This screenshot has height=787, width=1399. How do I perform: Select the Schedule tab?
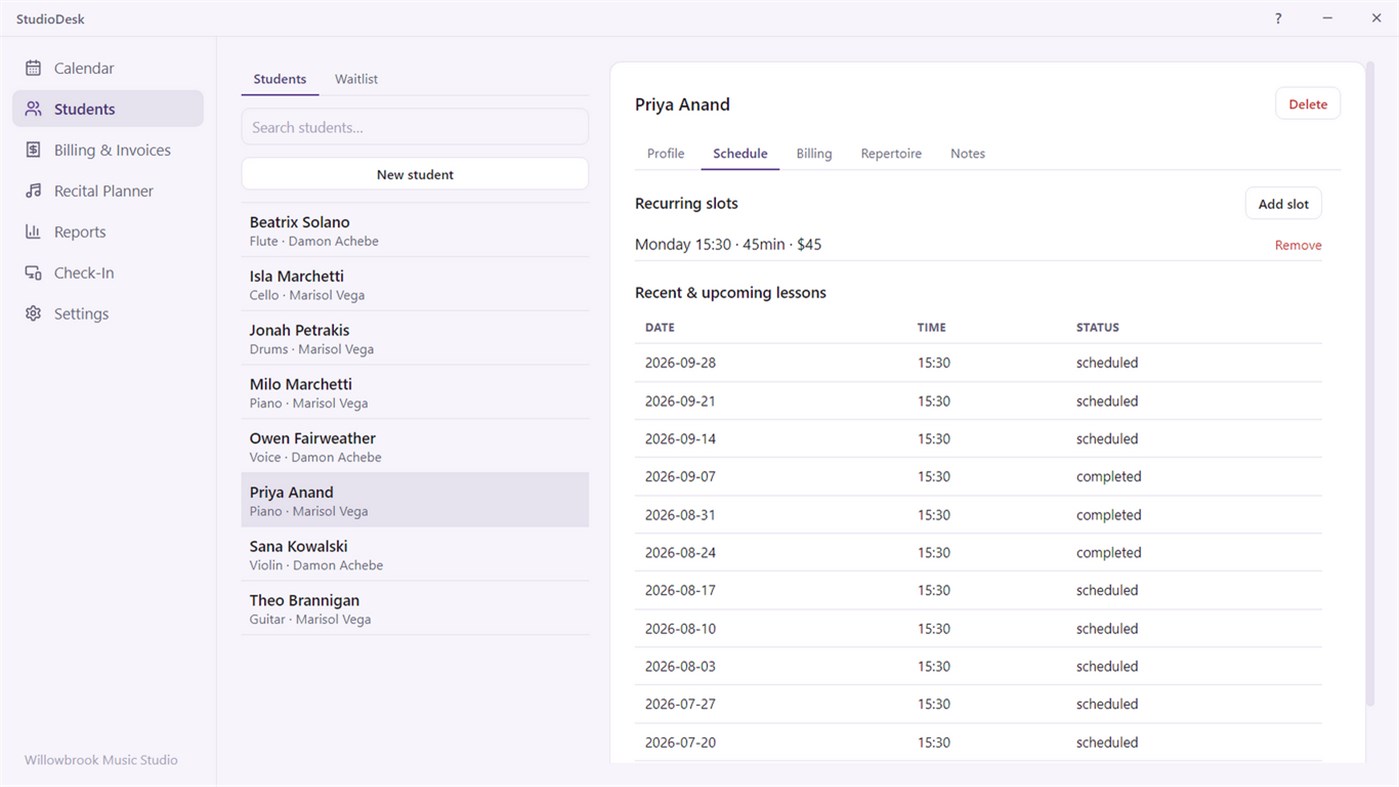click(x=740, y=153)
